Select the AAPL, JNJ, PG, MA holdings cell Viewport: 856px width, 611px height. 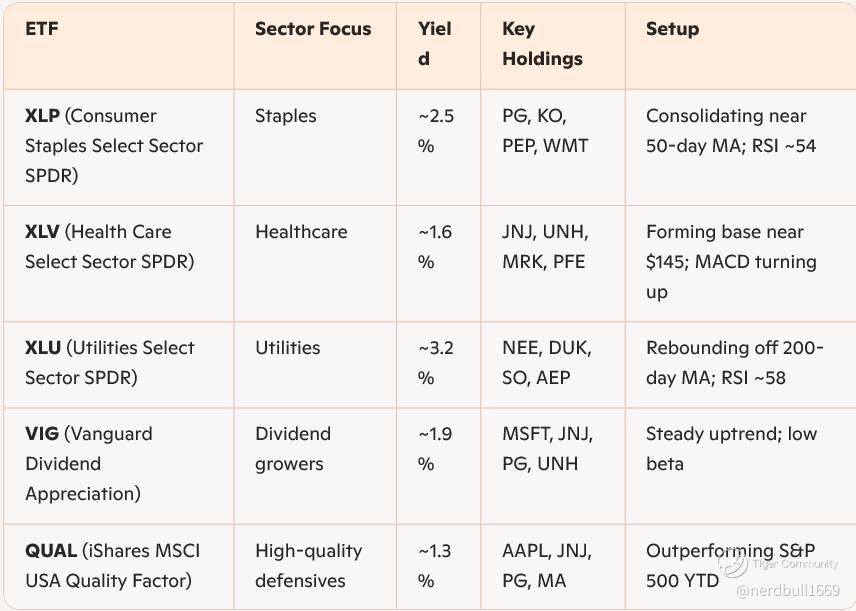coord(546,565)
